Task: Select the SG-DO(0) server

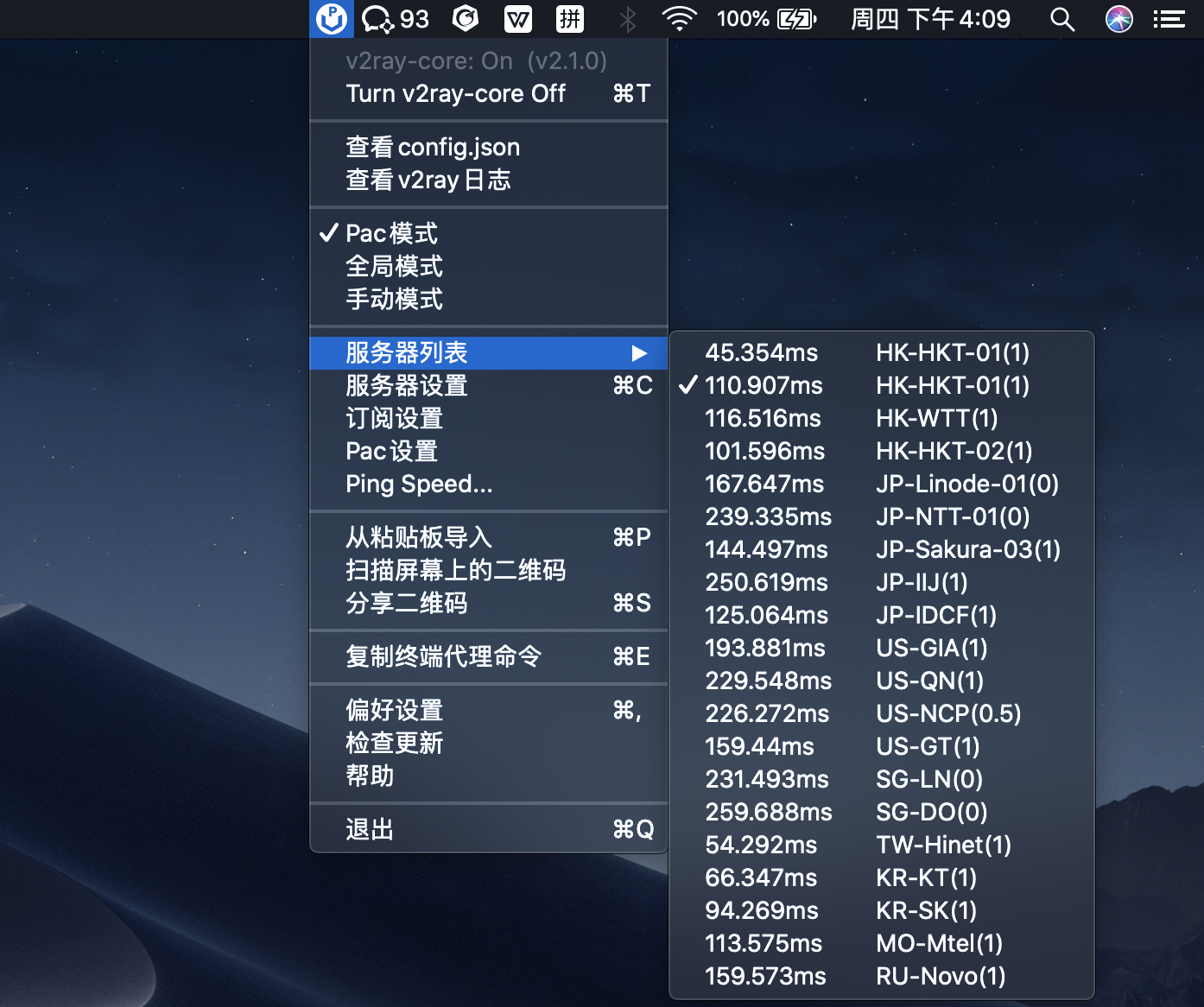Action: [x=882, y=812]
